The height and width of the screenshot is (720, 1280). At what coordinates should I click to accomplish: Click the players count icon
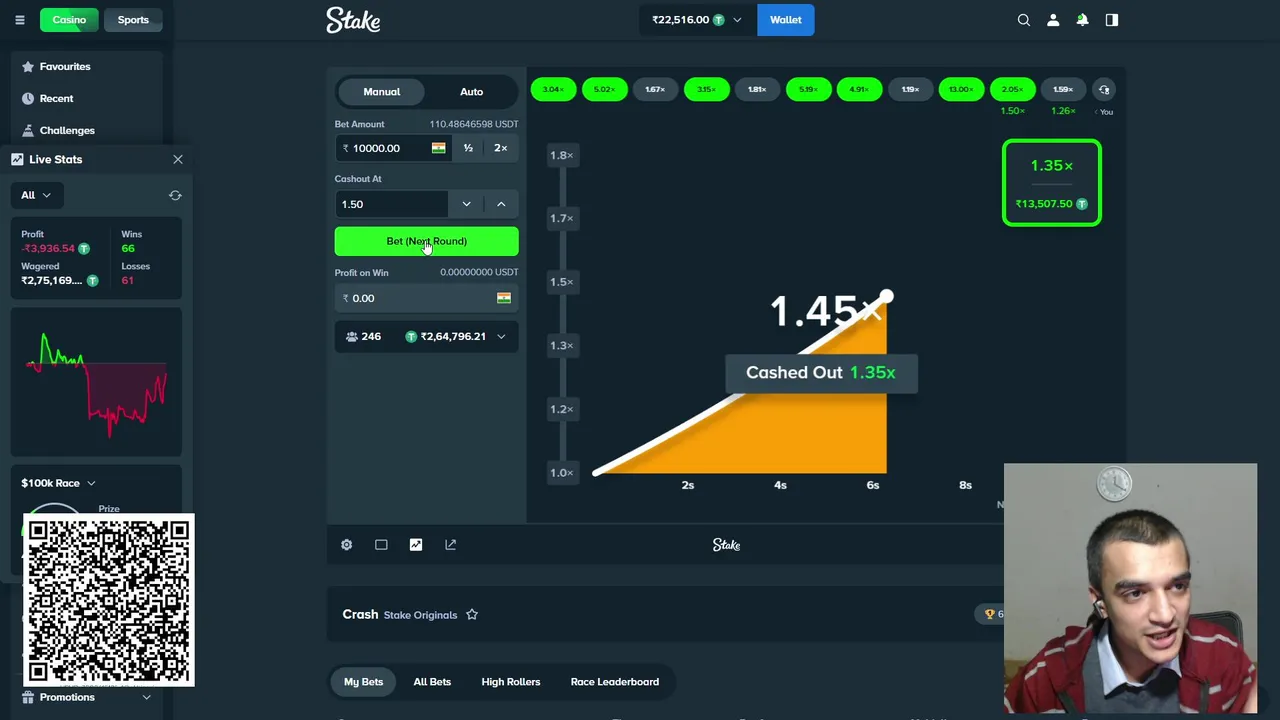352,337
